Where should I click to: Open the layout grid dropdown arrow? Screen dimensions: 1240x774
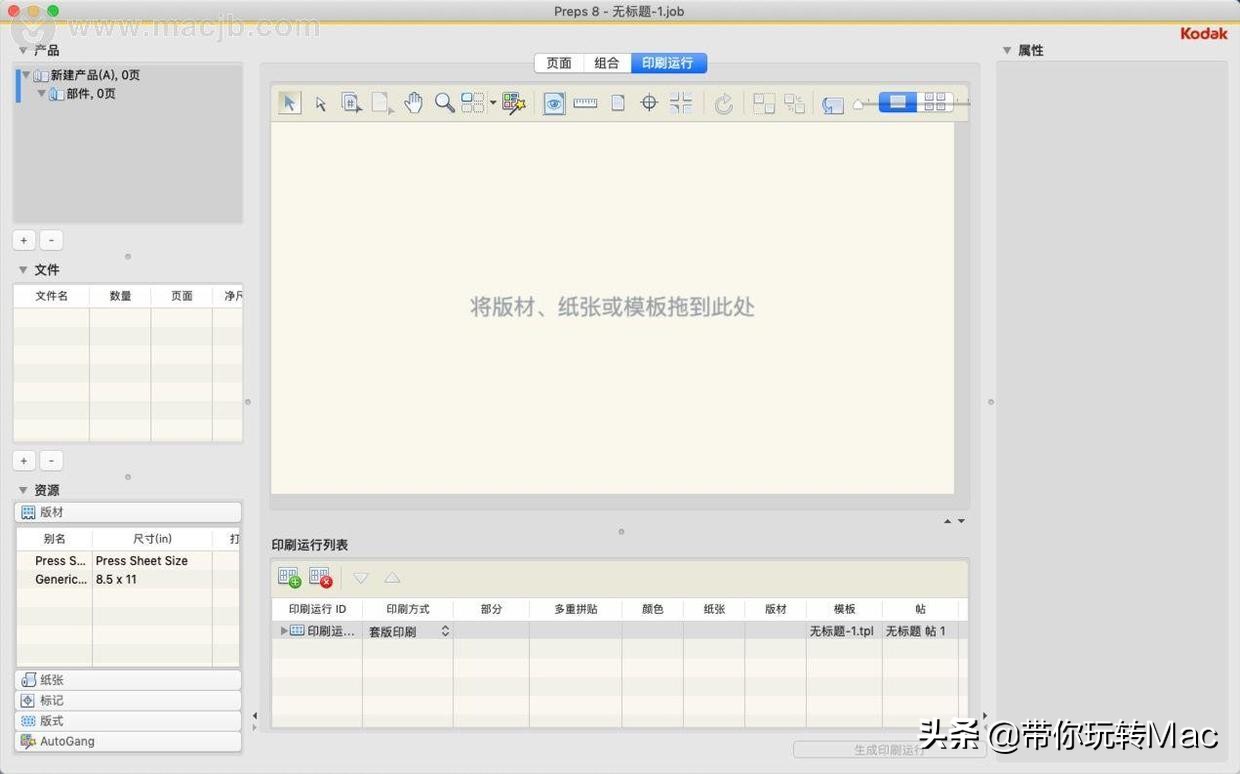pos(493,102)
